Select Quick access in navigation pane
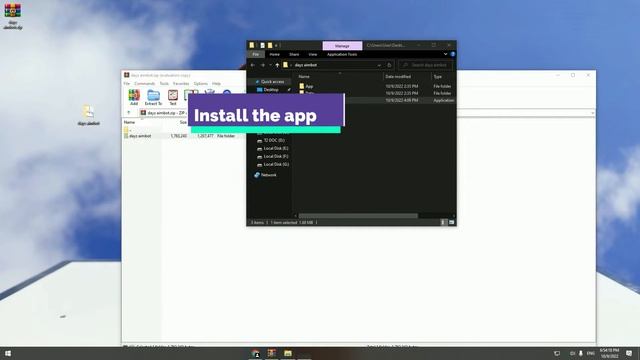The width and height of the screenshot is (640, 360). coord(272,82)
